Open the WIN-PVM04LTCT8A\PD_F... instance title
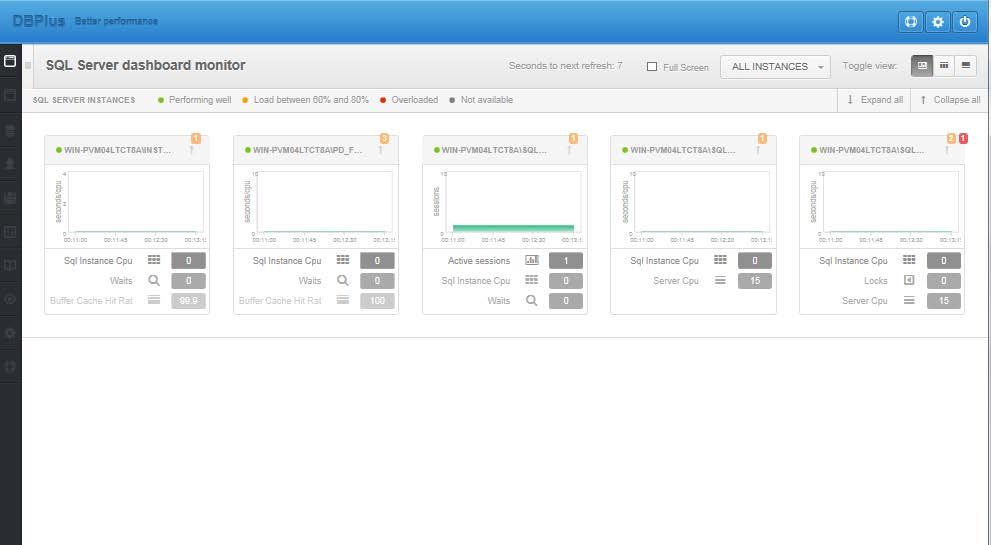This screenshot has height=545, width=991. click(307, 150)
